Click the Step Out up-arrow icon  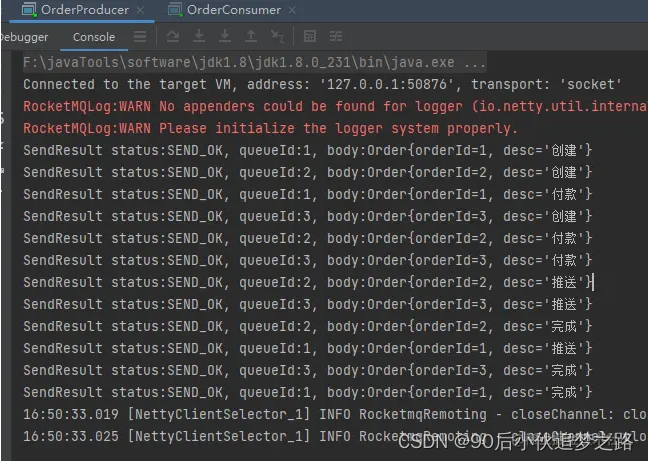point(251,36)
